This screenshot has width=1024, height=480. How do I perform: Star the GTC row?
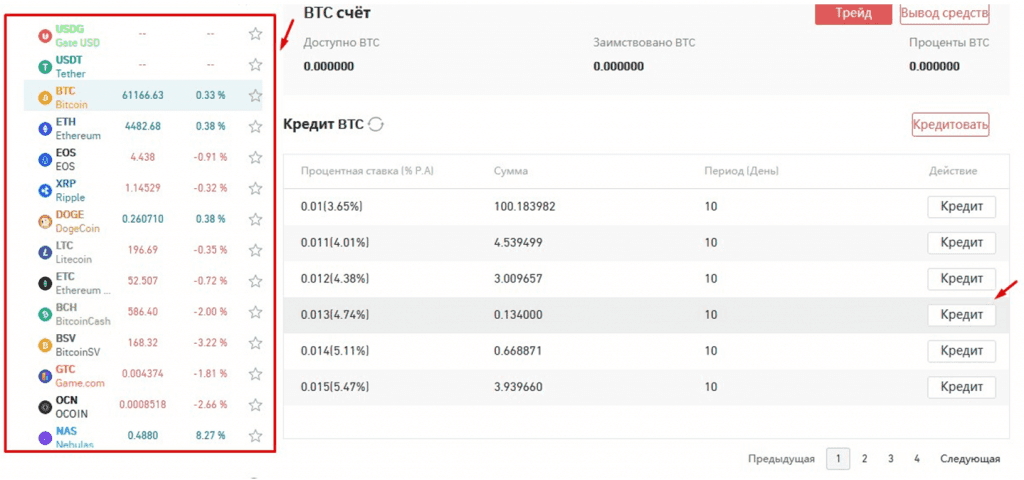(255, 374)
